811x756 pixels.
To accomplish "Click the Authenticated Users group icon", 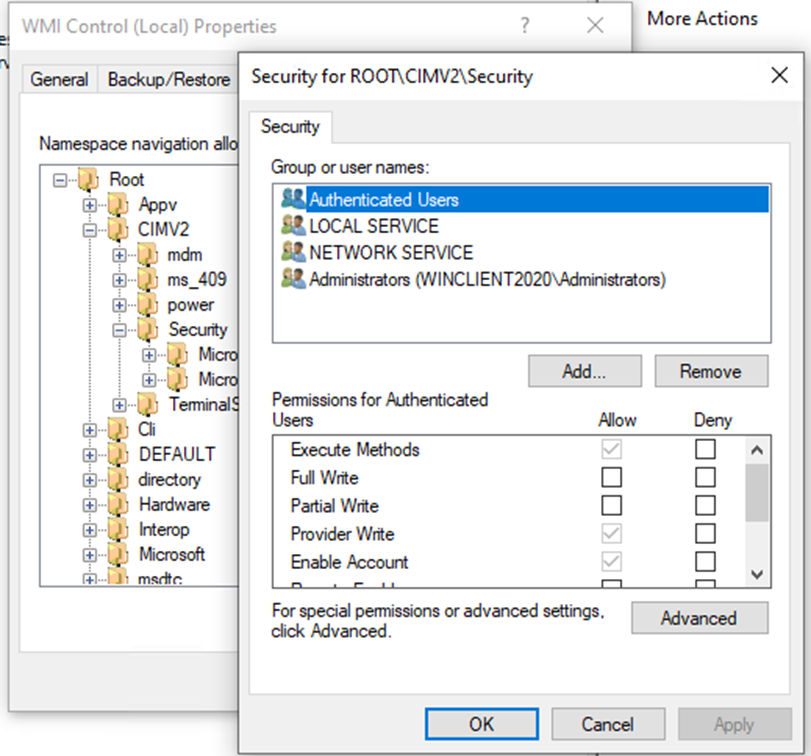I will [293, 199].
